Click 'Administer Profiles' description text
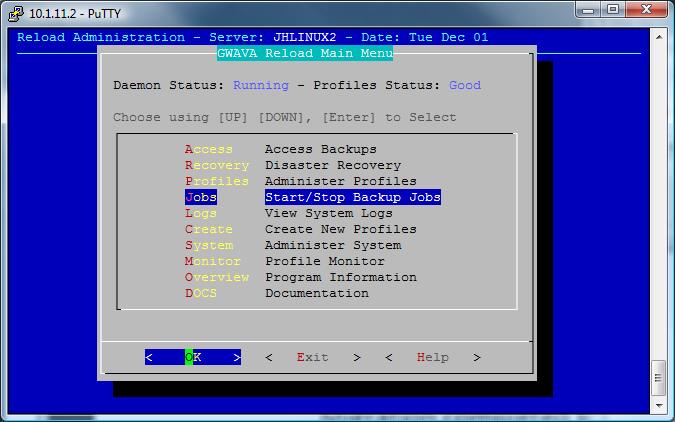The image size is (675, 422). (341, 181)
